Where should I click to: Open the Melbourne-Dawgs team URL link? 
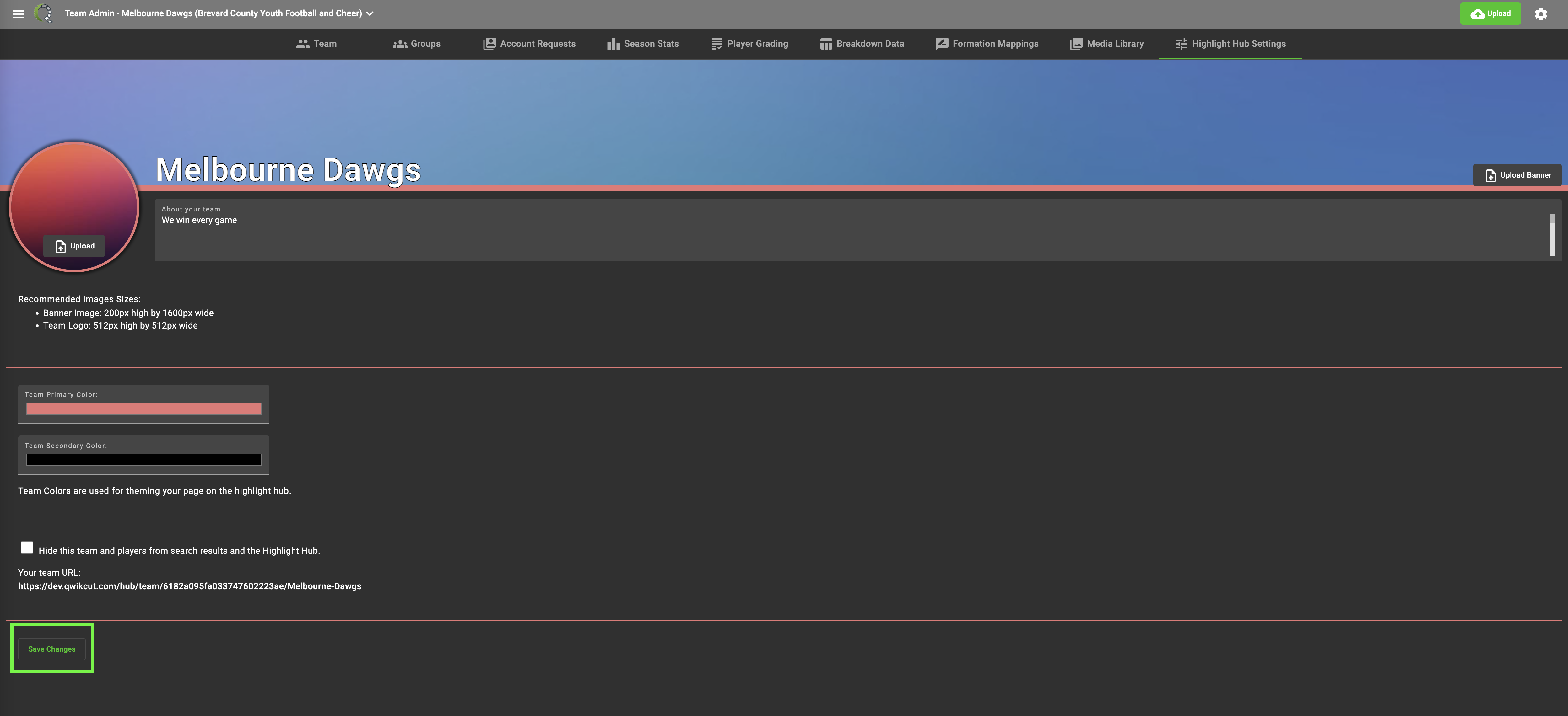click(x=189, y=586)
